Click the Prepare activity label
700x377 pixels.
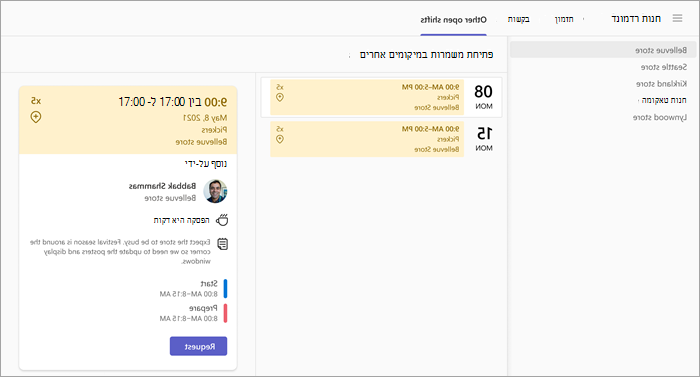(203, 308)
